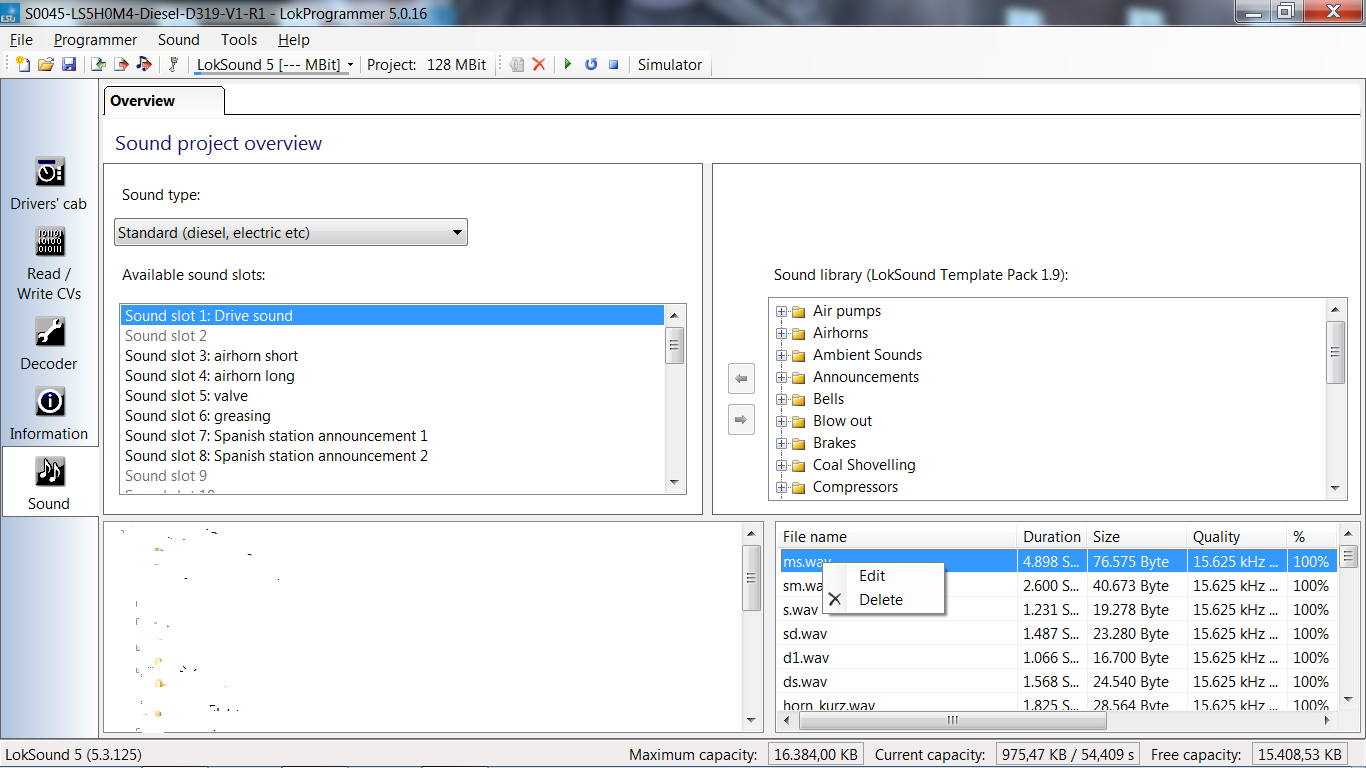This screenshot has height=768, width=1366.
Task: Open the Programmer menu
Action: 95,40
